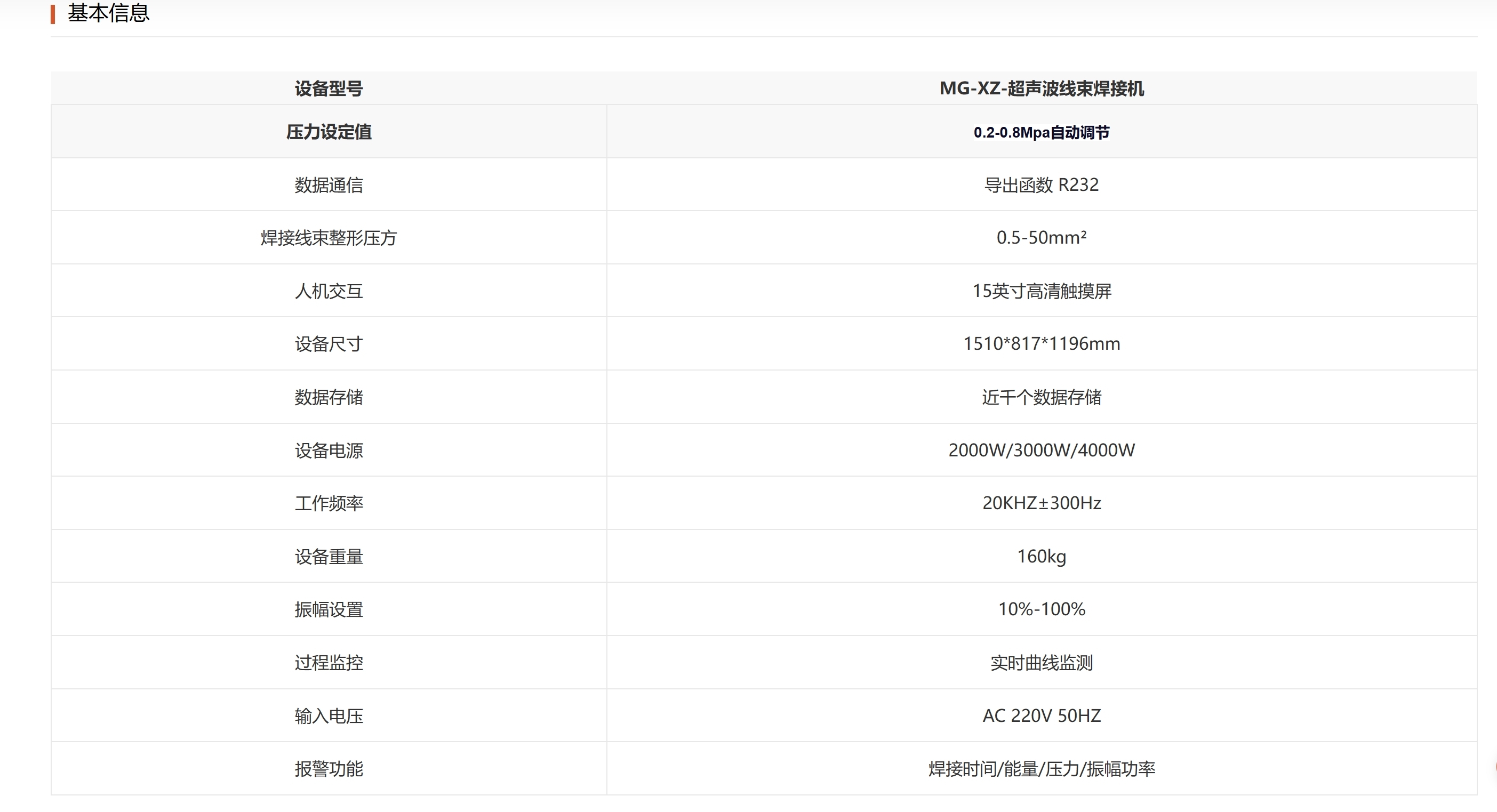This screenshot has width=1497, height=812.
Task: Click the 实时曲线监测 monitoring value
Action: tap(1042, 662)
